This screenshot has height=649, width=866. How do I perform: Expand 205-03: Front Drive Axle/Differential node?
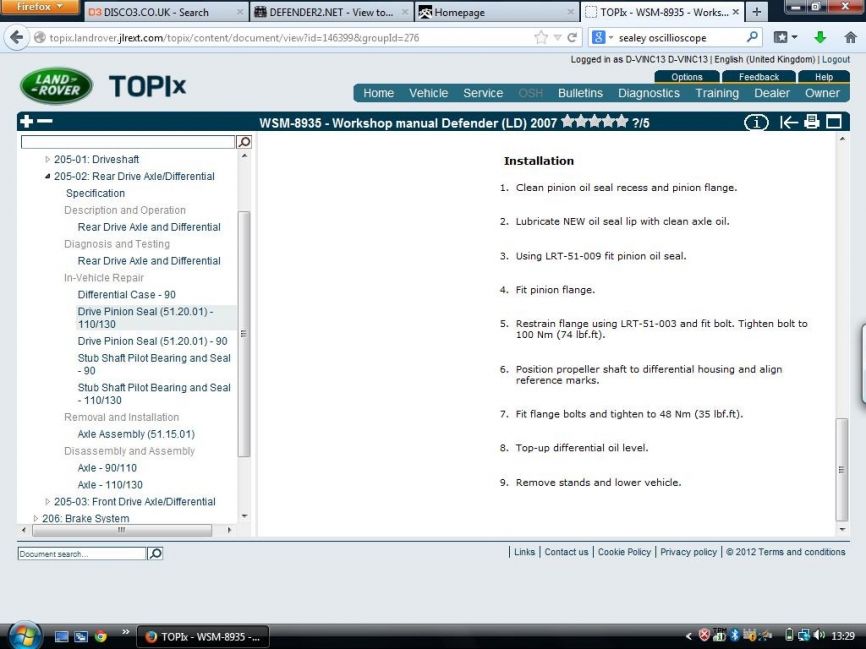click(47, 502)
